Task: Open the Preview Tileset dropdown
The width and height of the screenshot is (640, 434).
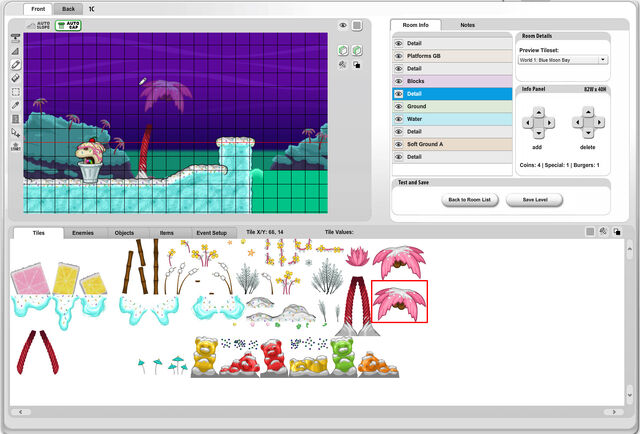Action: [563, 60]
